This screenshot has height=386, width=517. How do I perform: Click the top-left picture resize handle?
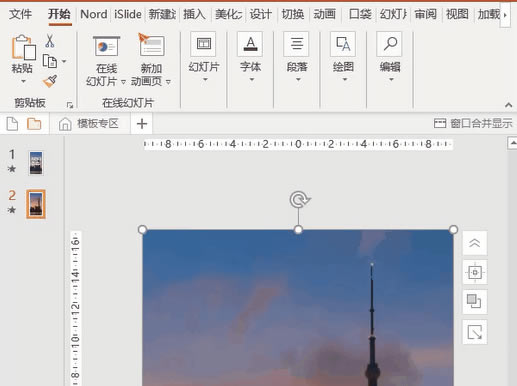coord(142,229)
